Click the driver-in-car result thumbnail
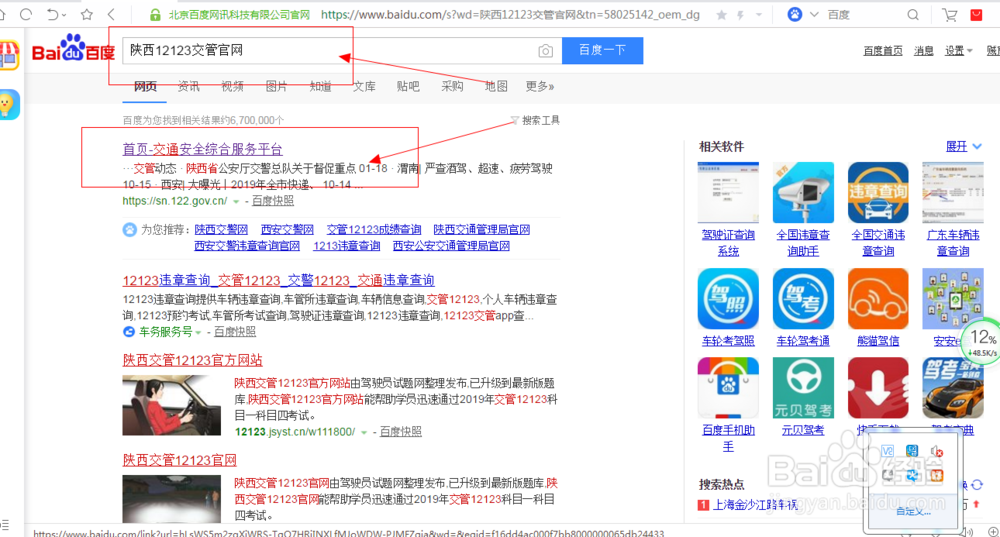 172,405
